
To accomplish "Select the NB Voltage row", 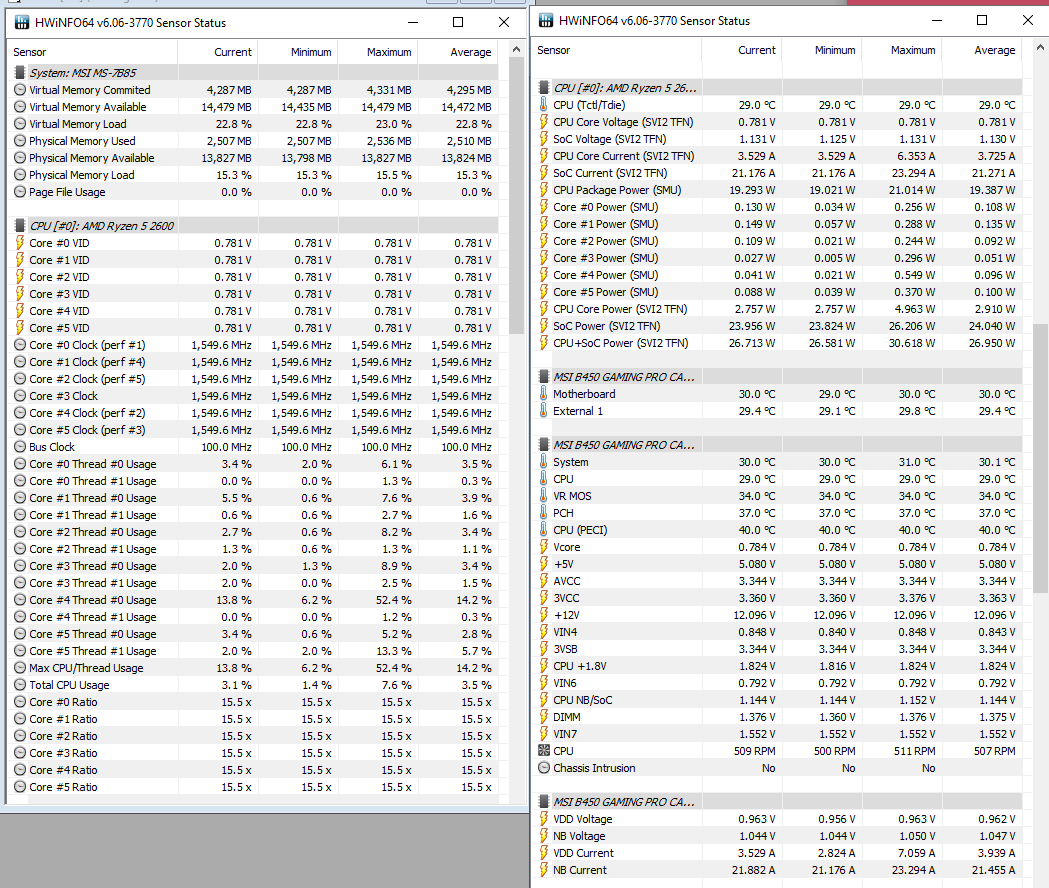I will pyautogui.click(x=777, y=836).
